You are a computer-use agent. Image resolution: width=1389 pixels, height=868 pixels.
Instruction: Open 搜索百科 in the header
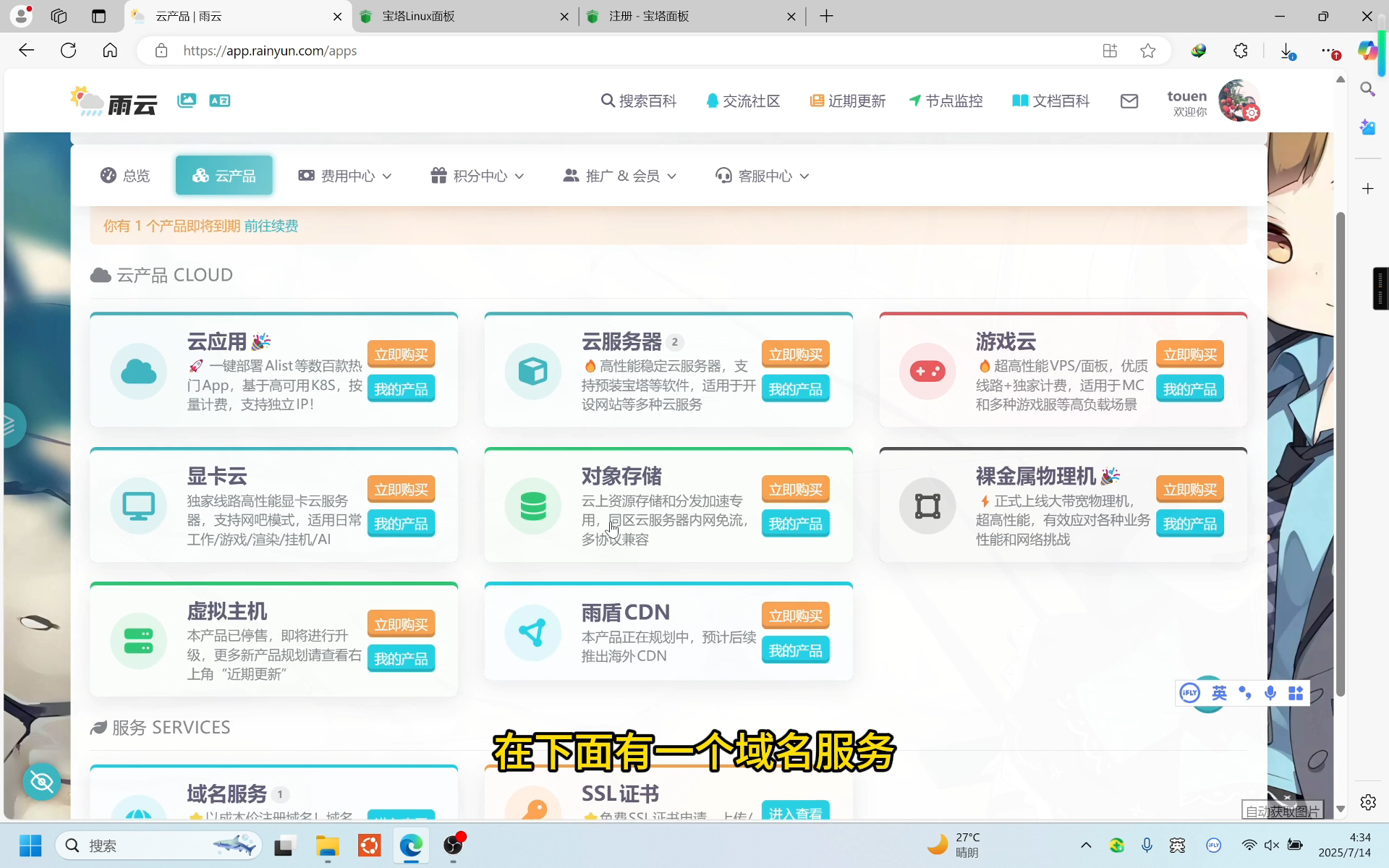(639, 101)
